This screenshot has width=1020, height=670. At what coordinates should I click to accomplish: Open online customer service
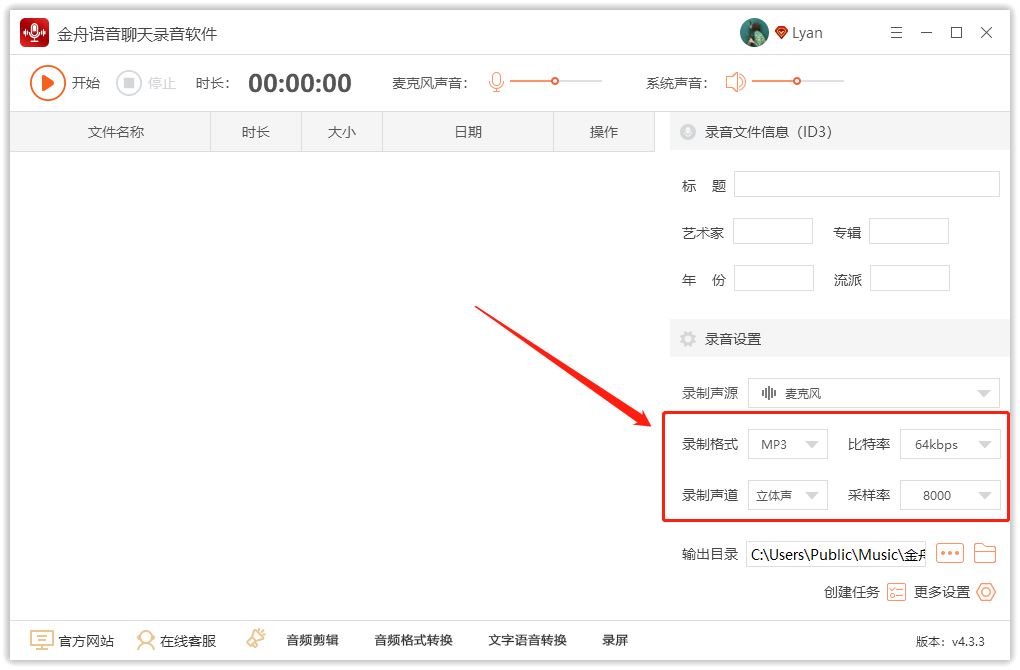(176, 640)
